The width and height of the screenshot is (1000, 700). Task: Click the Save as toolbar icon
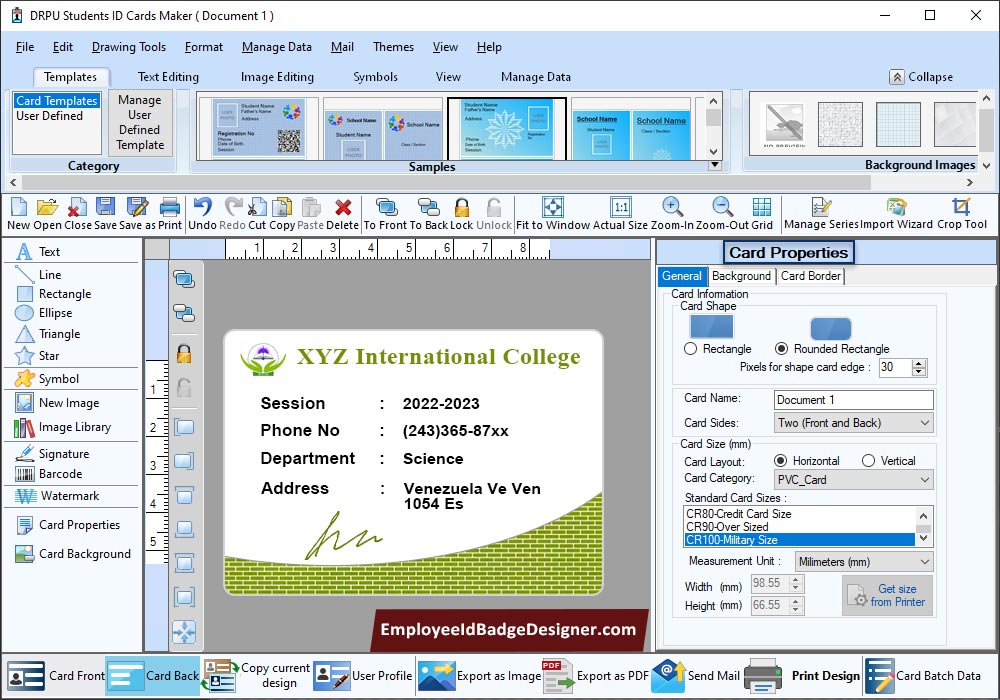137,214
